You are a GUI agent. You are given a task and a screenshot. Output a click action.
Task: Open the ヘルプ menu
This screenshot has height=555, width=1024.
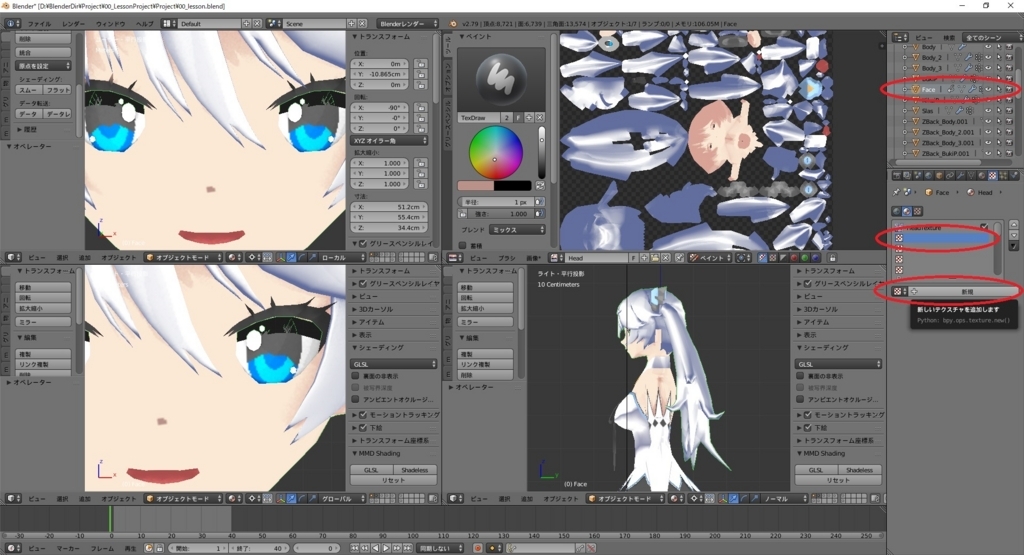144,24
